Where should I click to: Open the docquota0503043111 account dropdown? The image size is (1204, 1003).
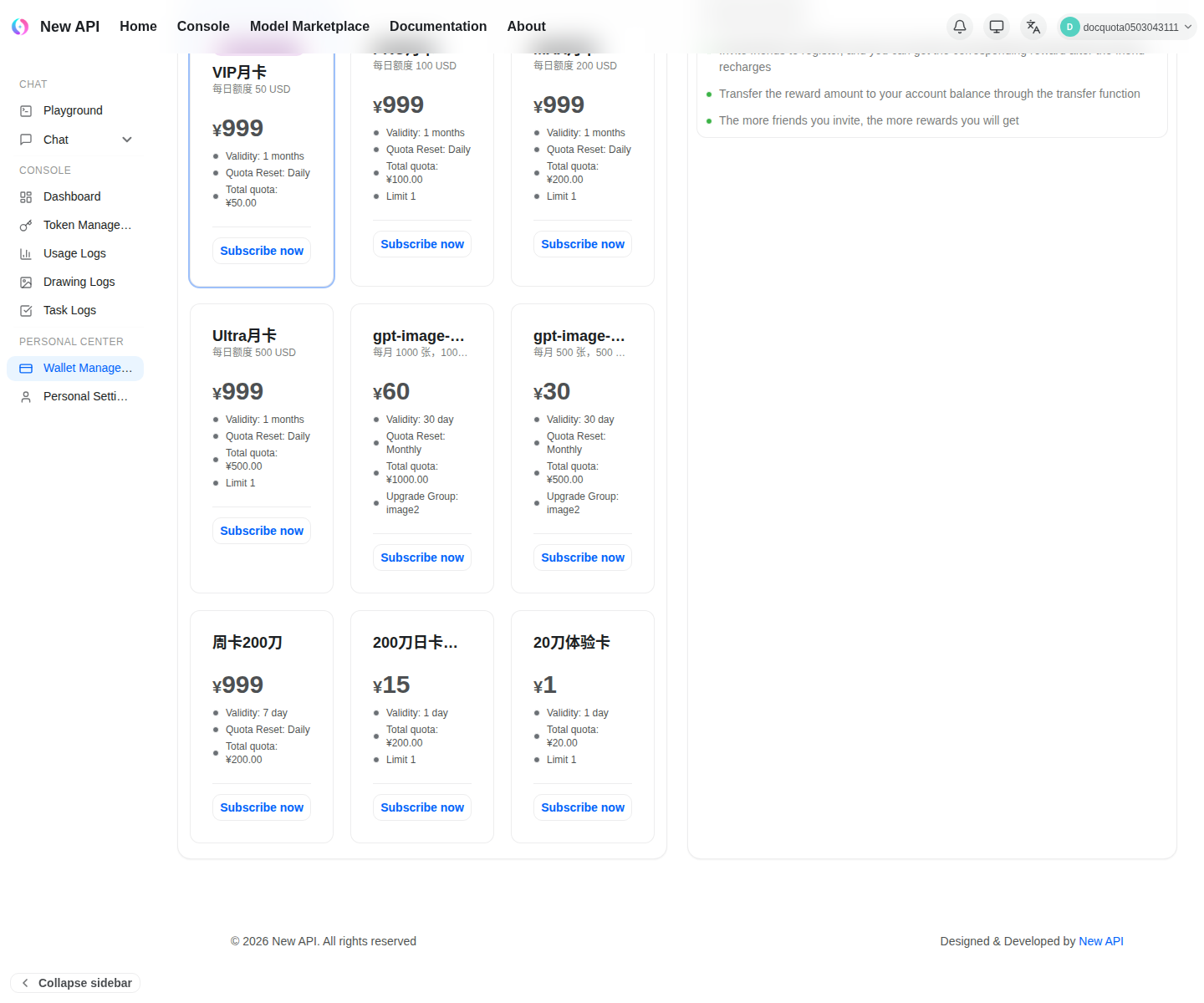click(x=1127, y=27)
